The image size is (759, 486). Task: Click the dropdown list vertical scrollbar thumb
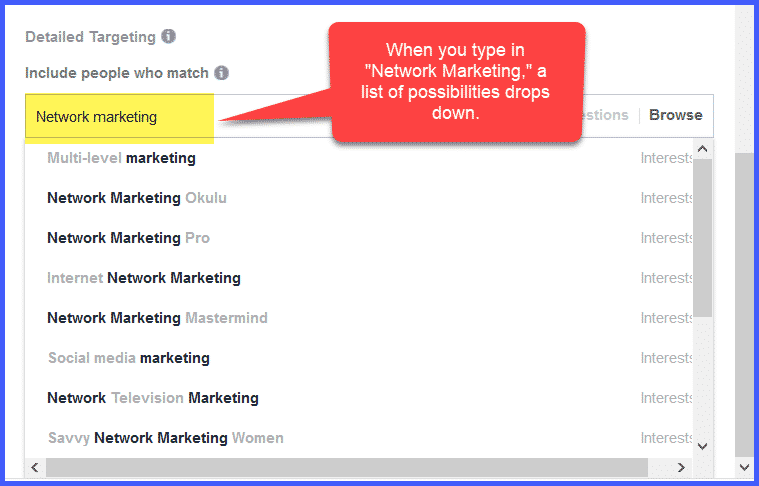coord(702,238)
